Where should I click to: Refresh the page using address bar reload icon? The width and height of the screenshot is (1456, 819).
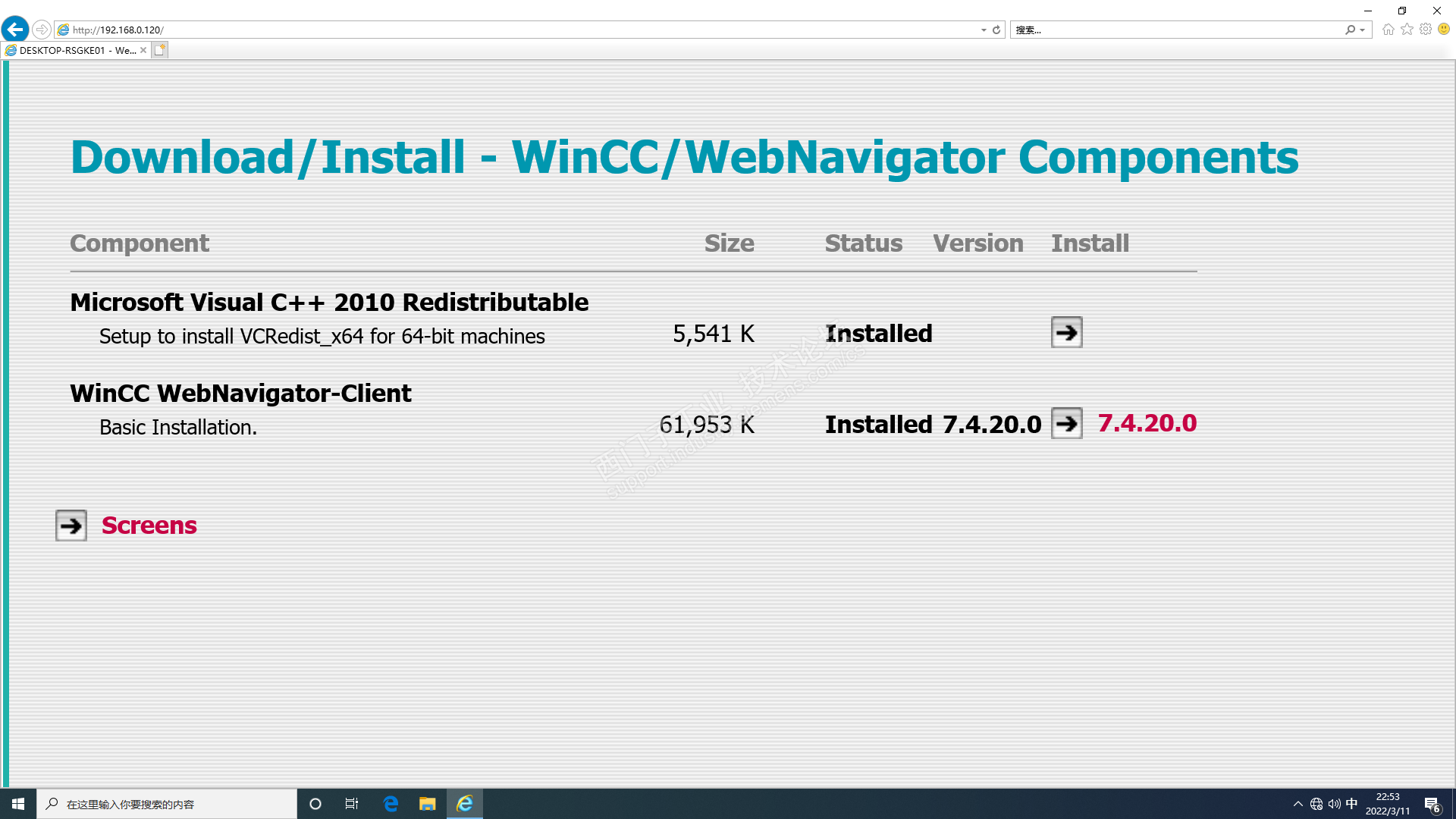pyautogui.click(x=996, y=30)
